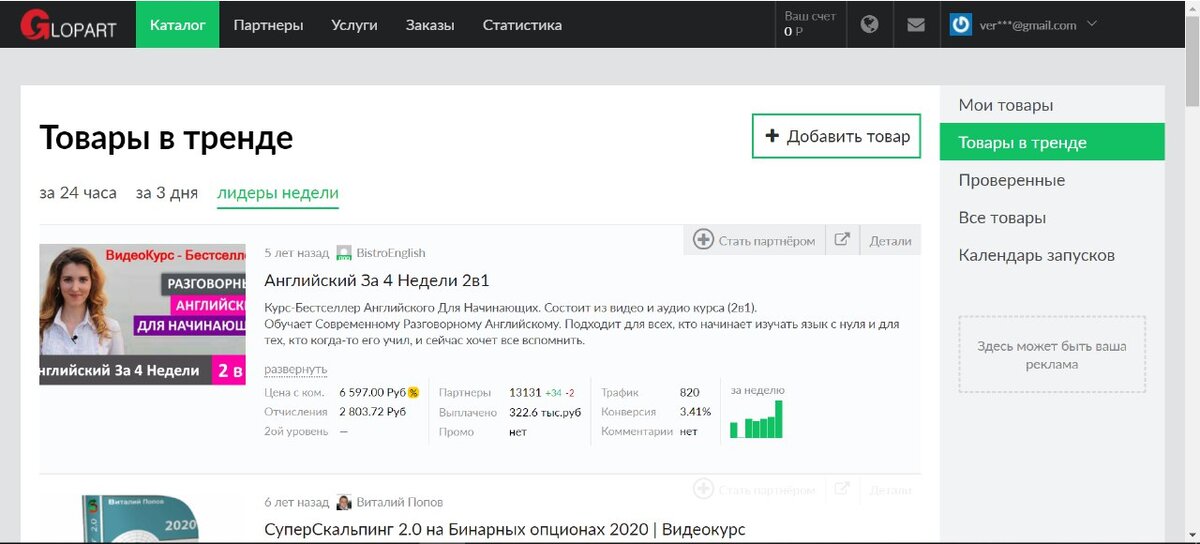The image size is (1200, 544).
Task: Click ver***@gmail.com account email
Action: (x=1028, y=25)
